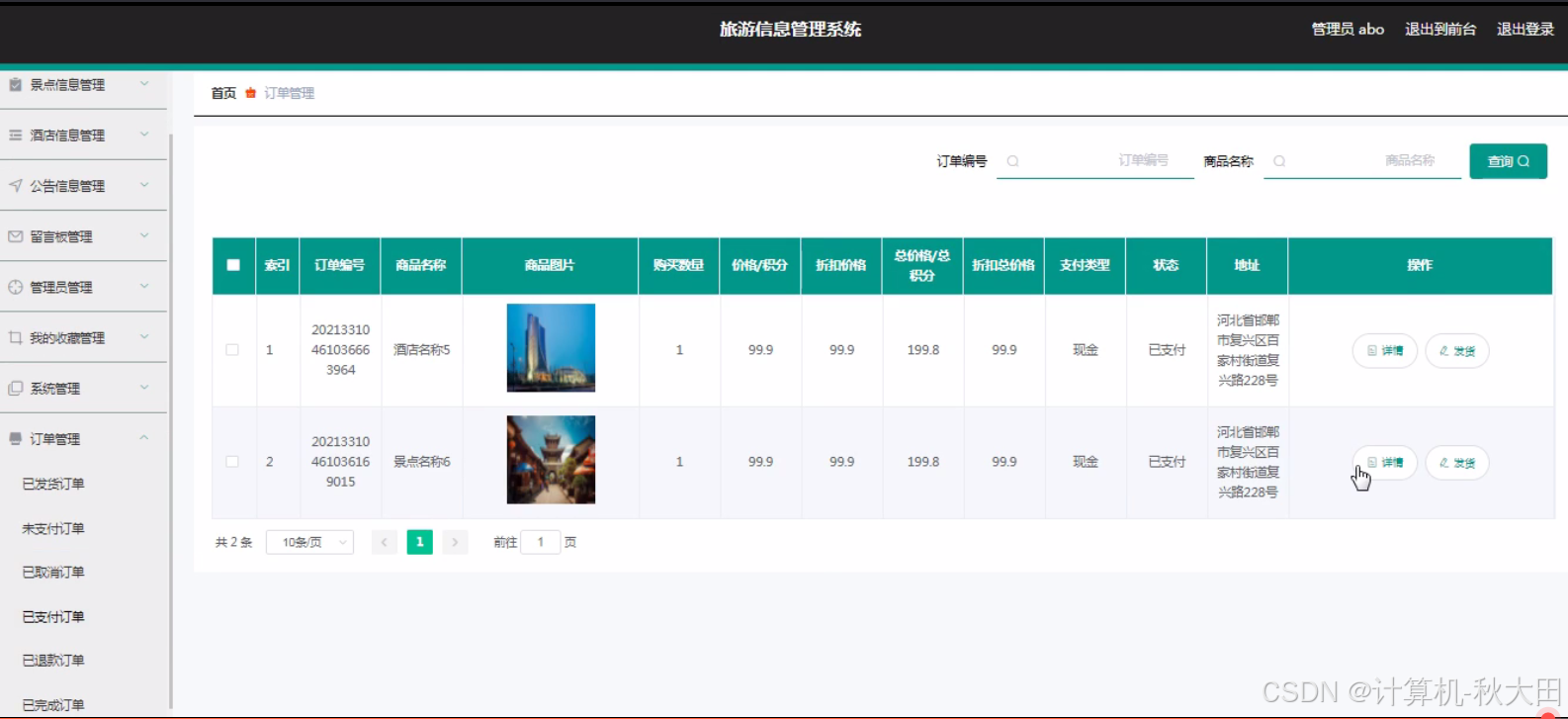Click the 管理员管理 circle icon
Screen dimensions: 1568x719
click(x=15, y=287)
